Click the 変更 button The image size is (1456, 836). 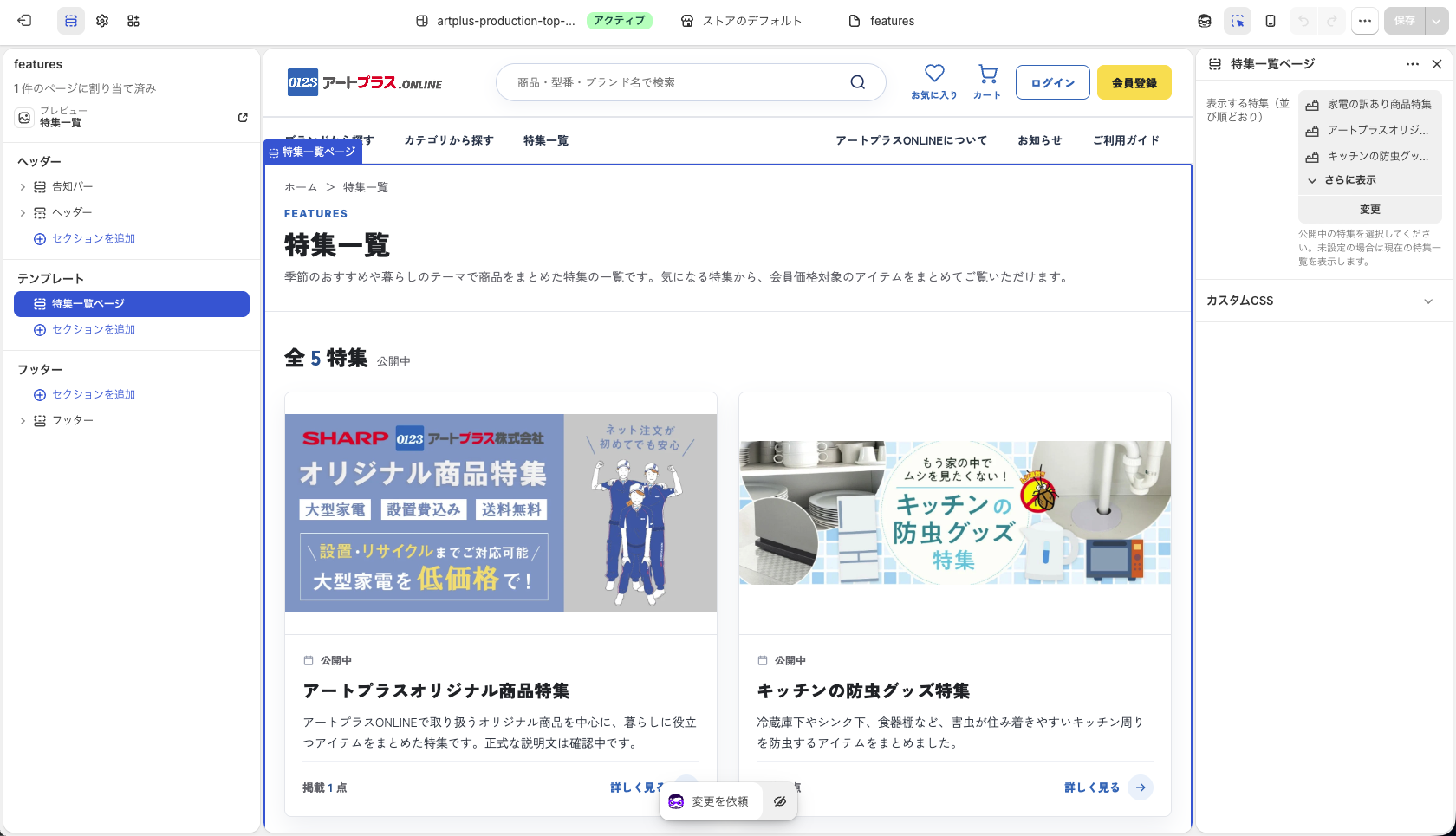coord(1369,210)
